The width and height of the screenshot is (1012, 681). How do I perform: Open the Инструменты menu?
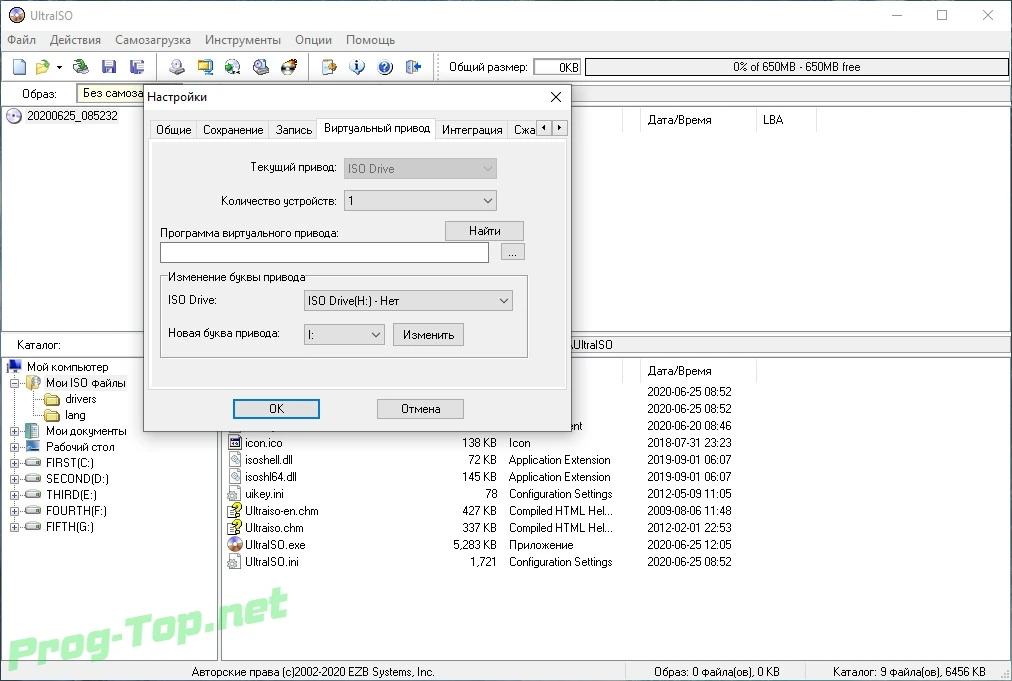(x=243, y=40)
